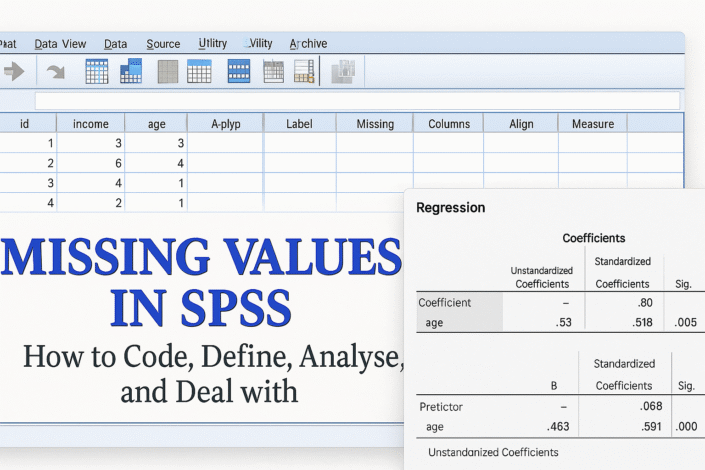Click the gray split-panel toolbar icon
The width and height of the screenshot is (705, 470).
coord(168,72)
